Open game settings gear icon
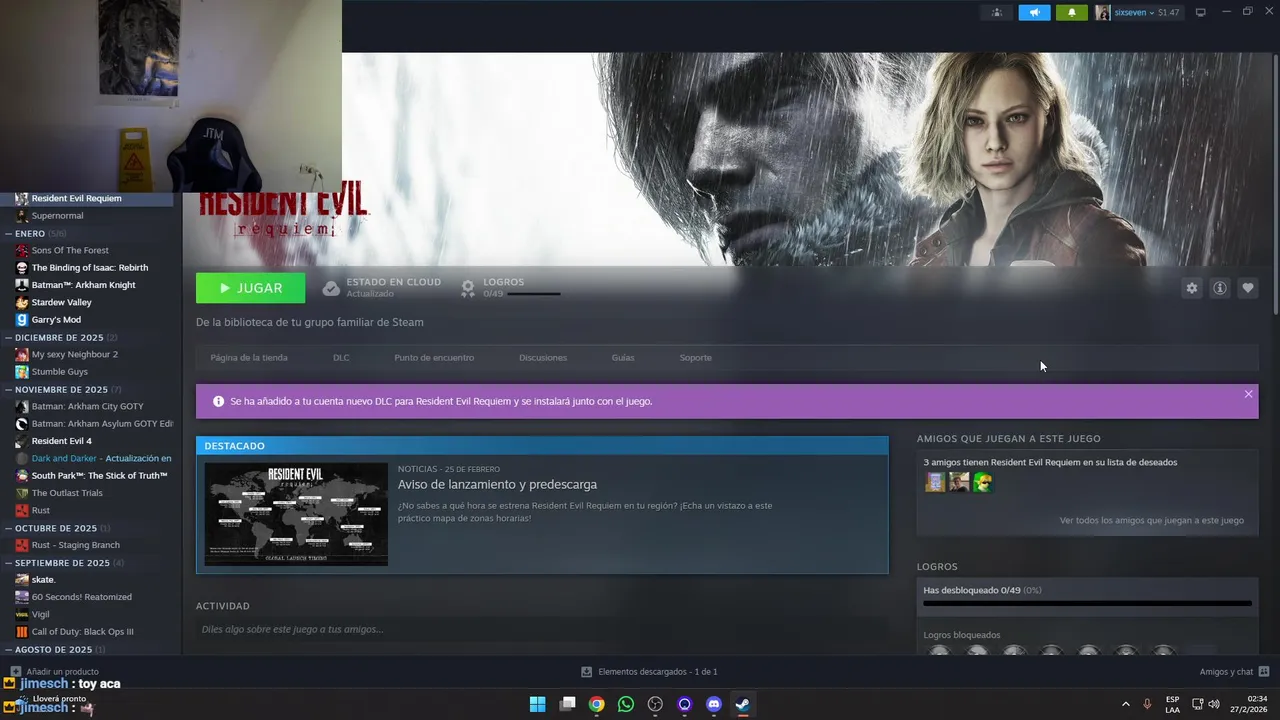The height and width of the screenshot is (720, 1280). pyautogui.click(x=1191, y=288)
